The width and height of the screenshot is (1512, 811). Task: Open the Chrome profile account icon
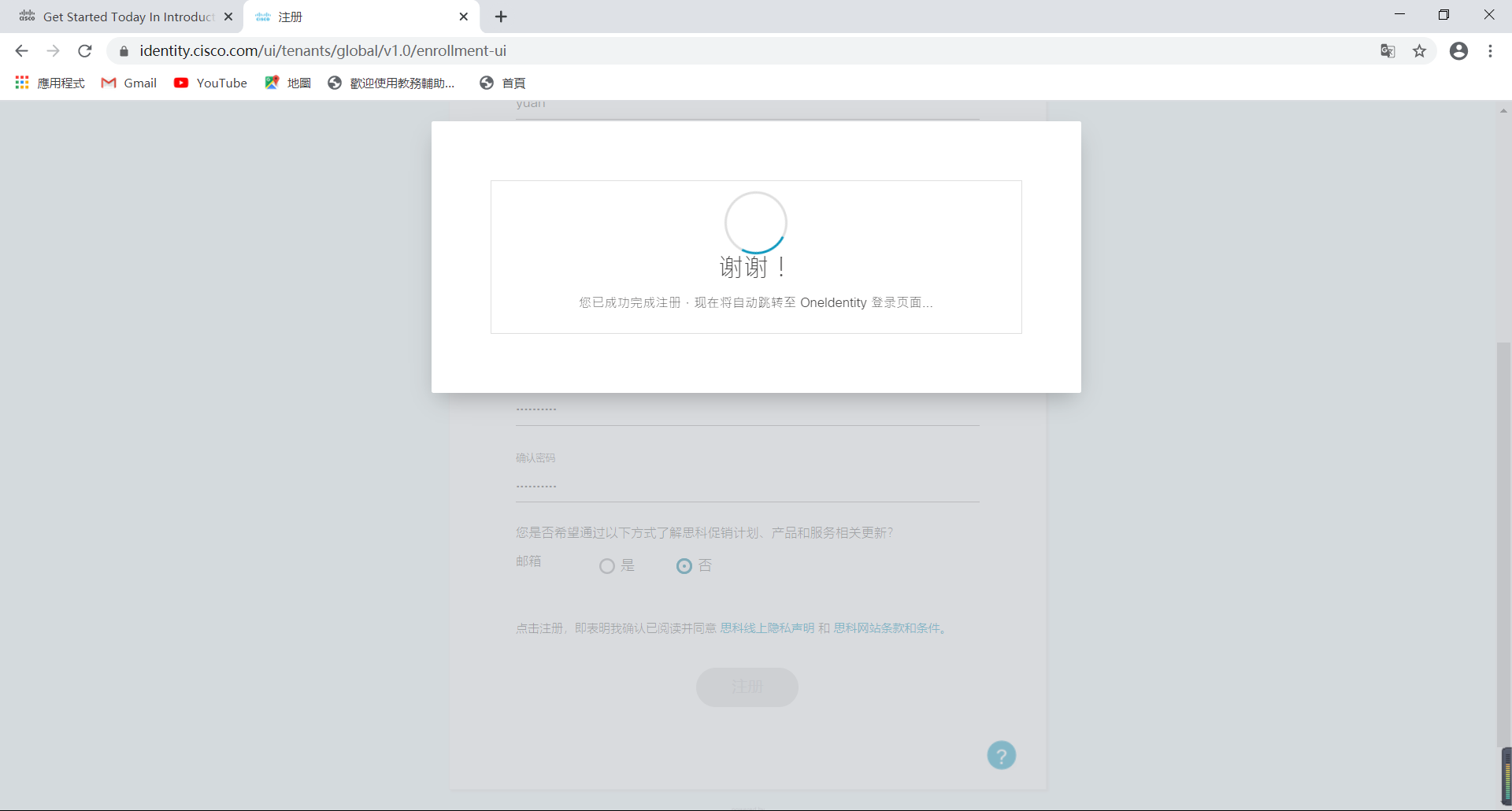(x=1458, y=51)
